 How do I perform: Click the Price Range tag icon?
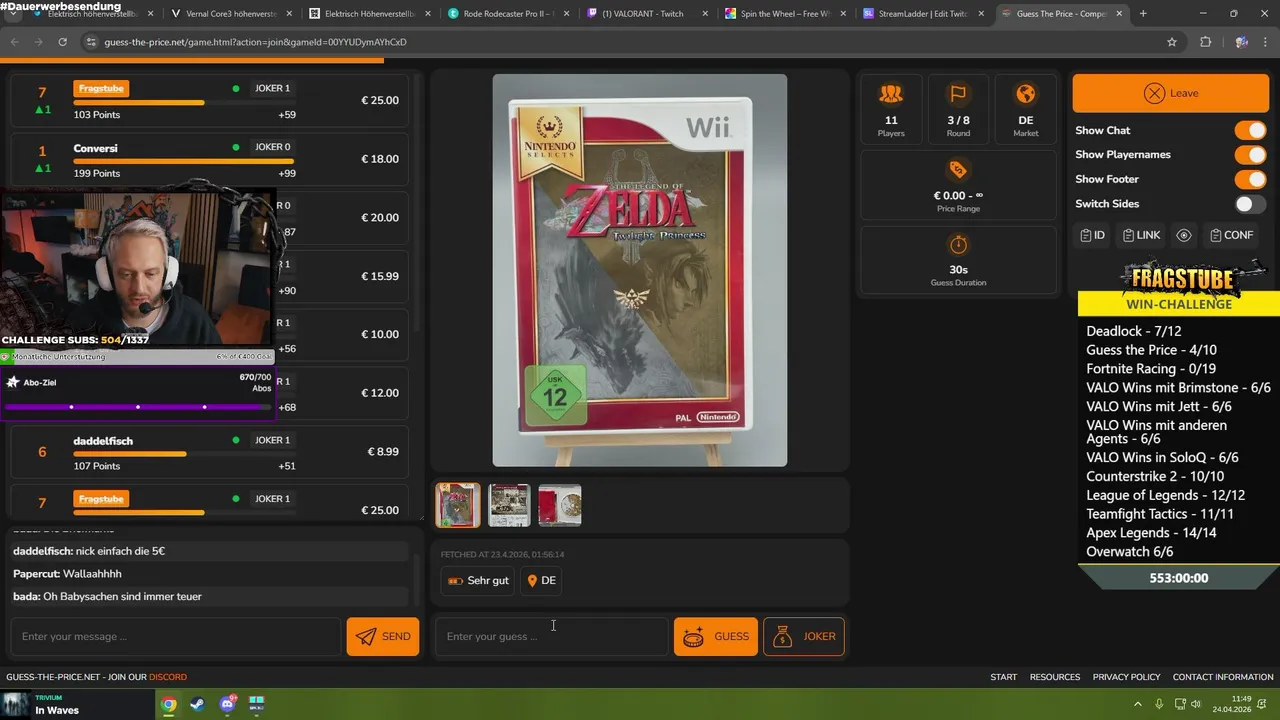coord(958,169)
